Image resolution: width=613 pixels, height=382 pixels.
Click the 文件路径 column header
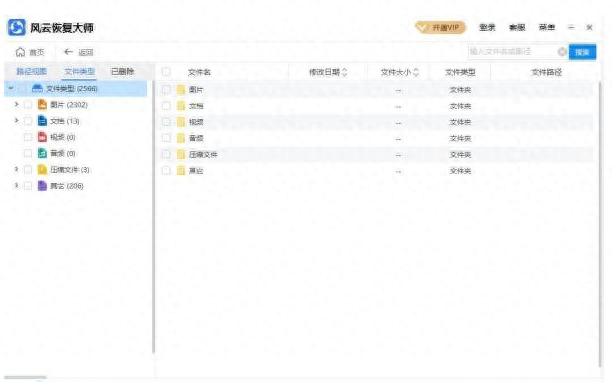click(x=546, y=72)
